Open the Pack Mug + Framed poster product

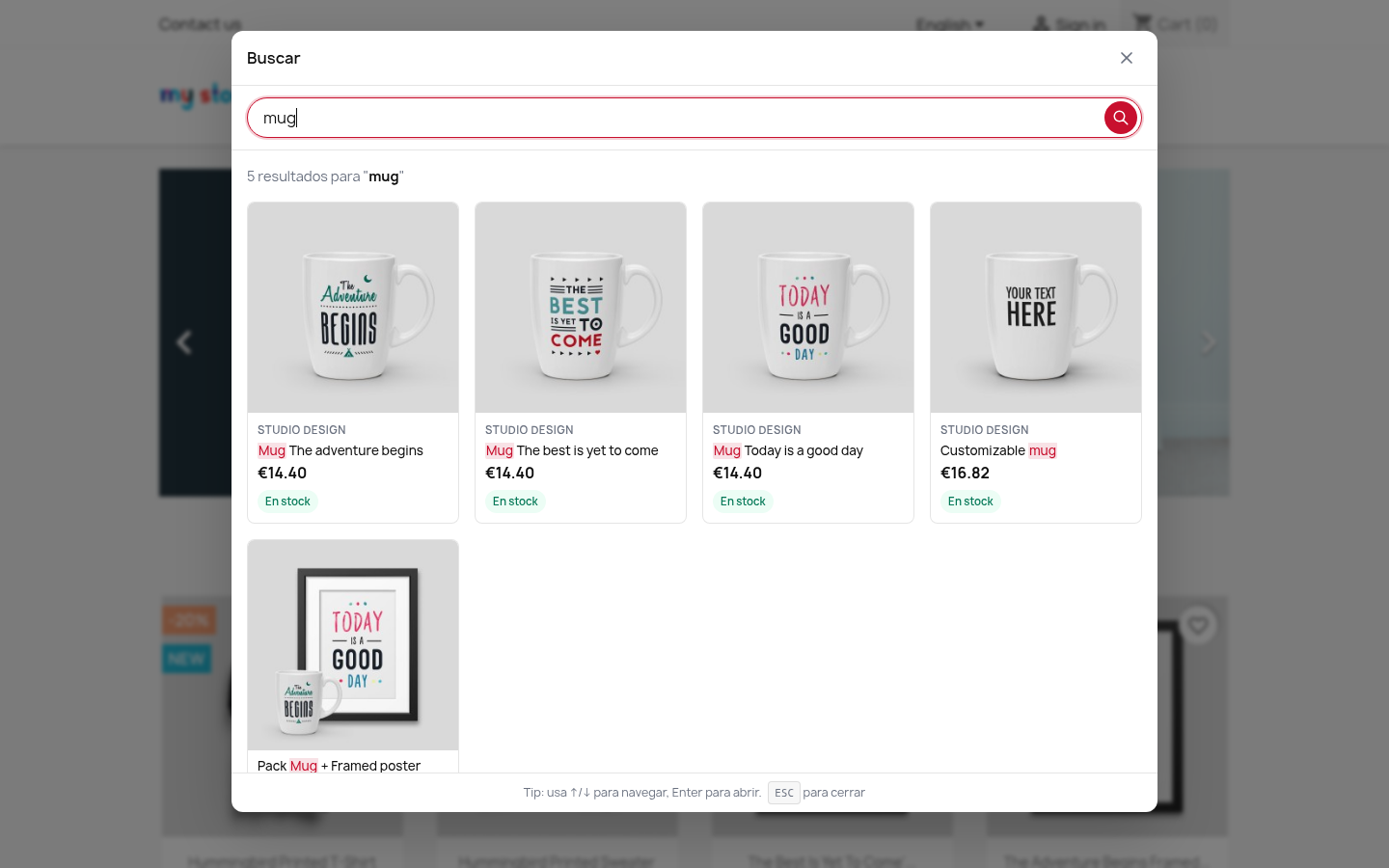pos(353,645)
